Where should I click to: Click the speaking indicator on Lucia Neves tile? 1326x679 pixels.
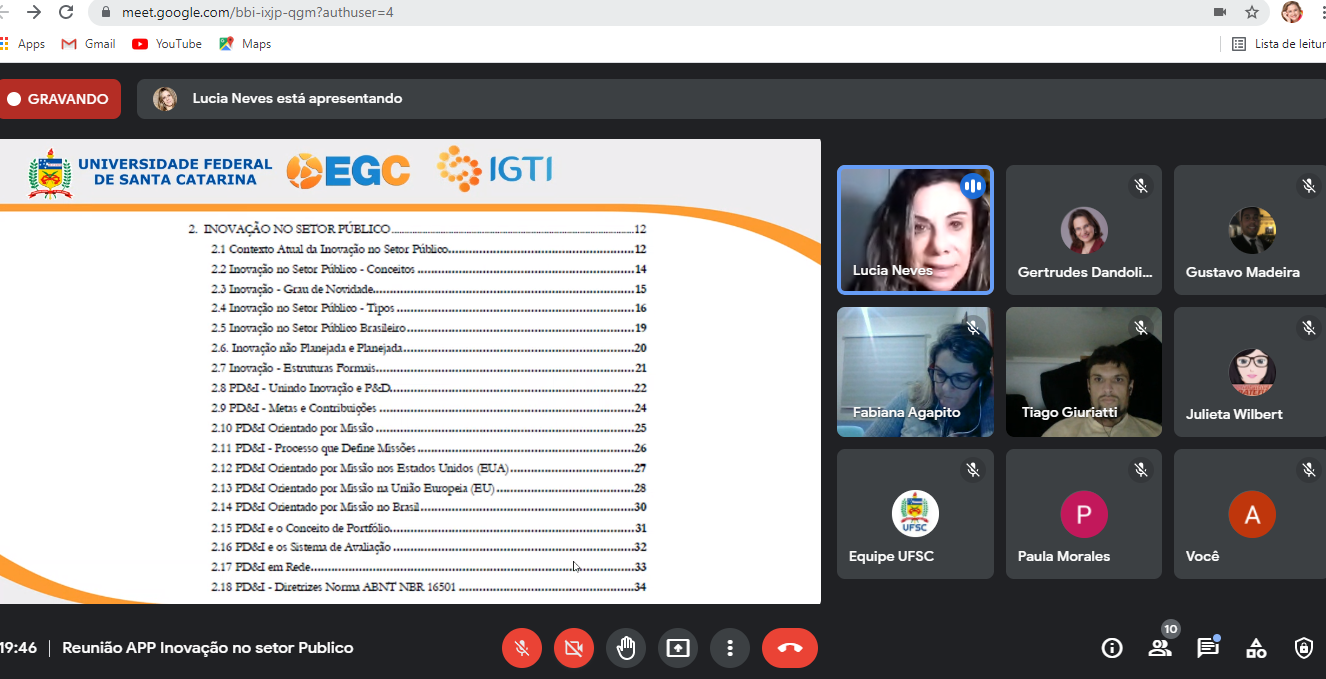[x=972, y=186]
